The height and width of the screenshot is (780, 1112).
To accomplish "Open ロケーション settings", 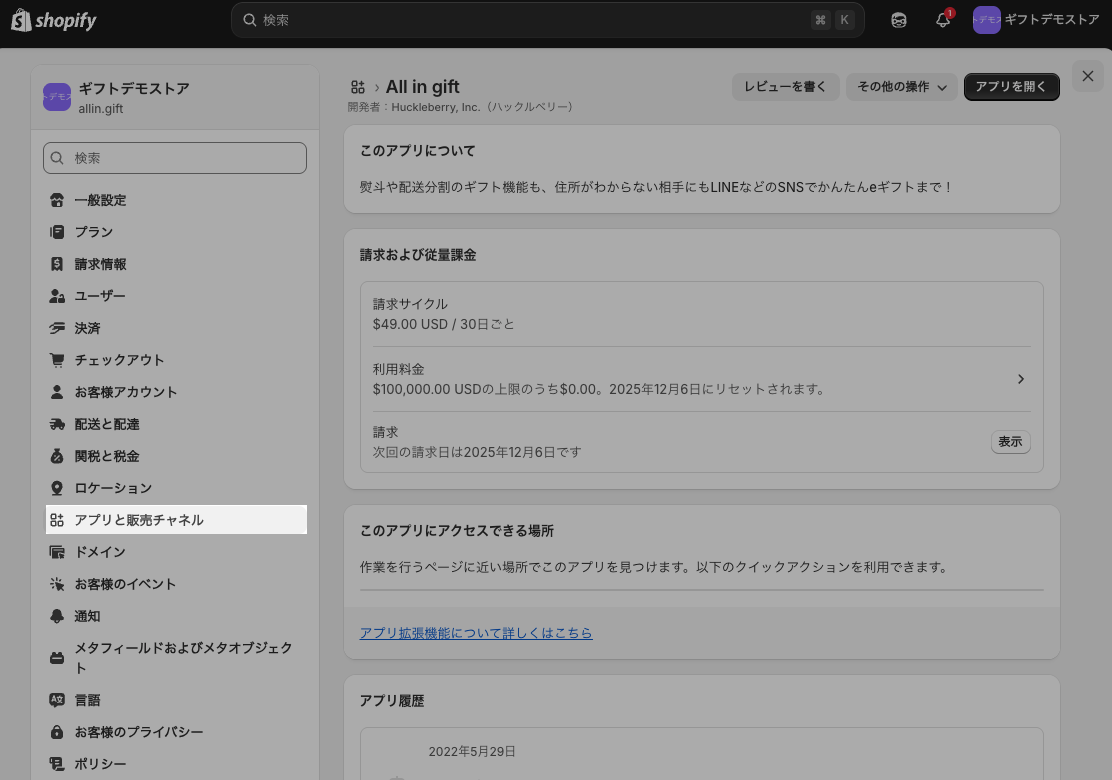I will [x=113, y=488].
